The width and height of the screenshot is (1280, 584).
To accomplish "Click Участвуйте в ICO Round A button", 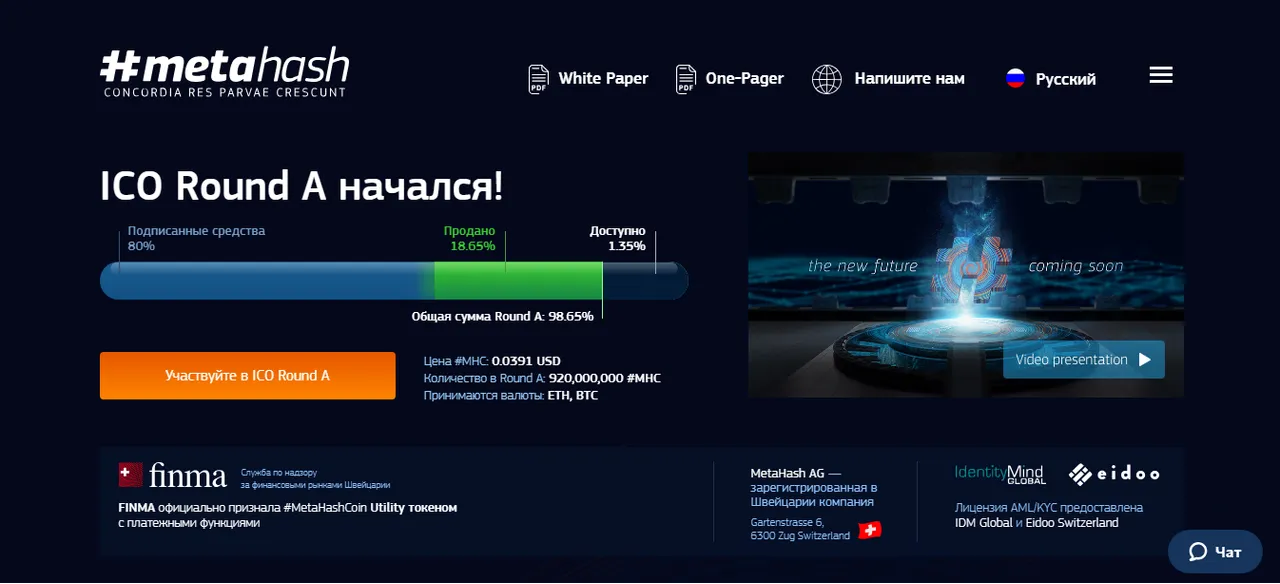I will click(x=248, y=376).
